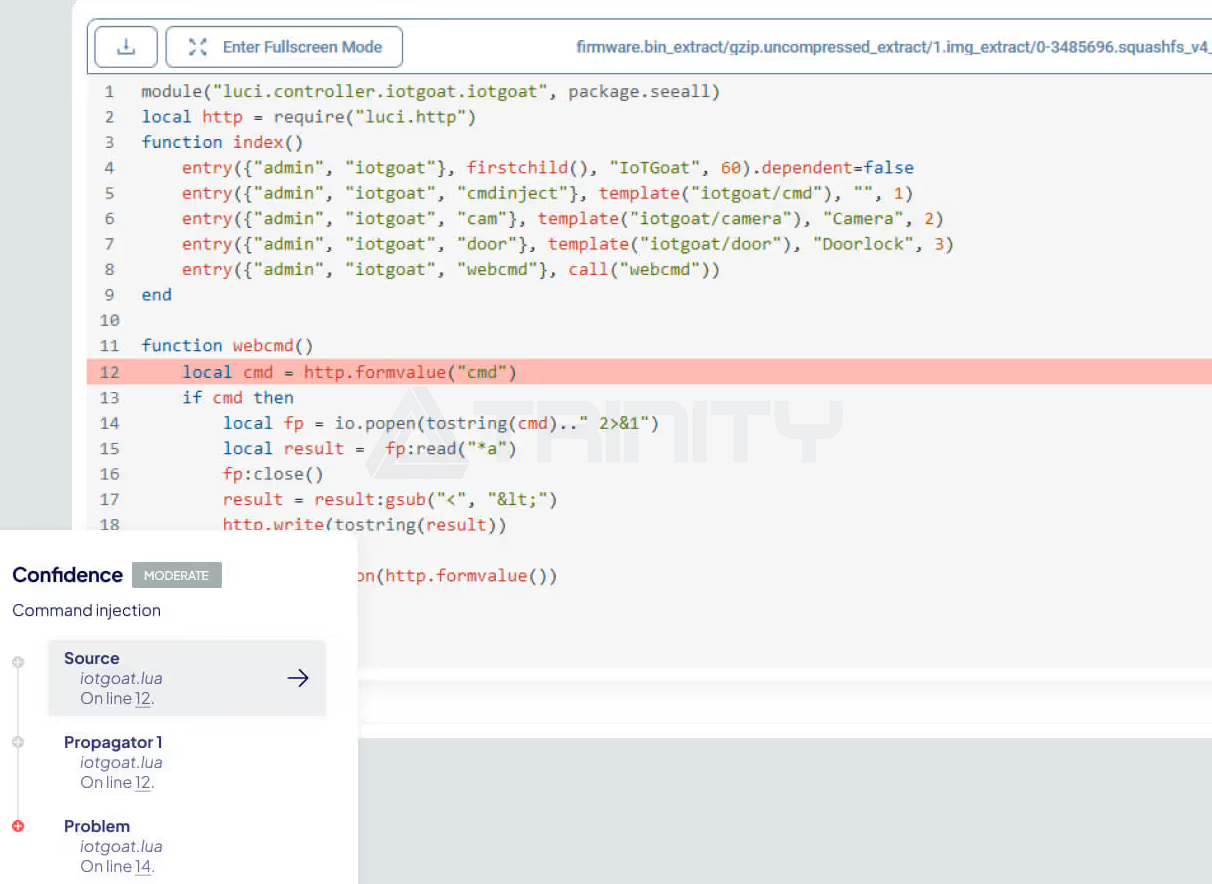The height and width of the screenshot is (884, 1212).
Task: Select the Problem step title
Action: [97, 826]
